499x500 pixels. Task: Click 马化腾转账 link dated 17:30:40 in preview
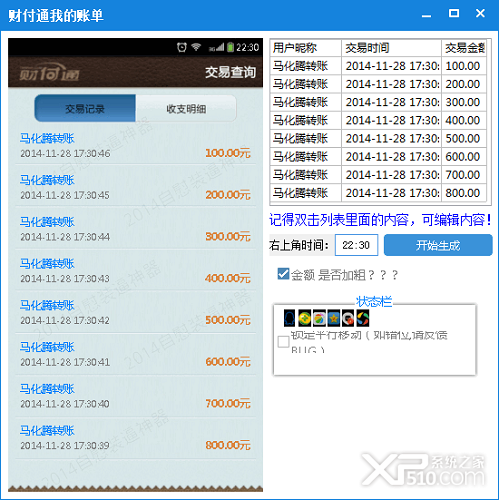tap(47, 389)
